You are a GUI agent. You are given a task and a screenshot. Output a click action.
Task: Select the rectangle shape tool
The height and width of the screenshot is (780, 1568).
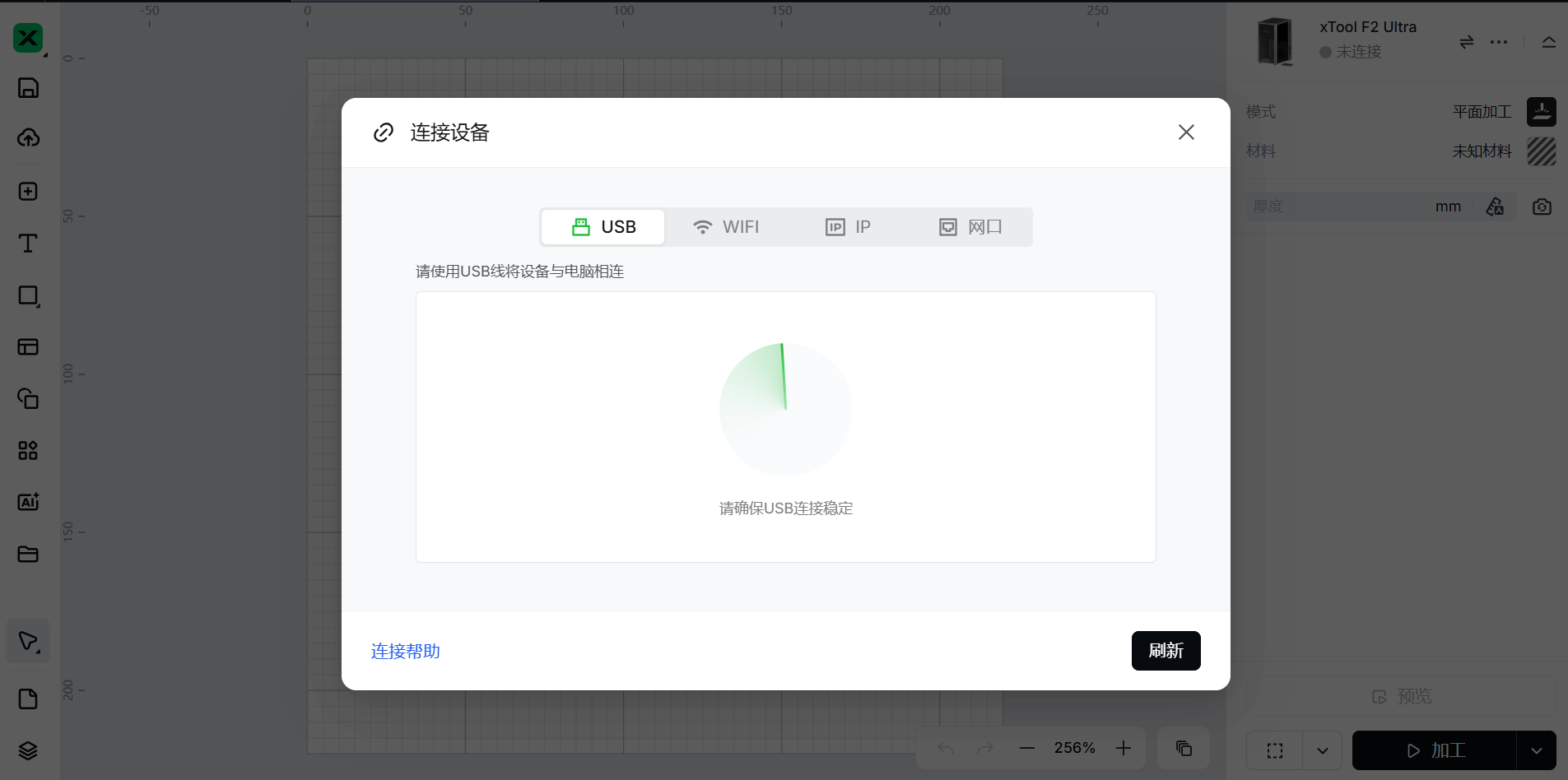pyautogui.click(x=28, y=295)
